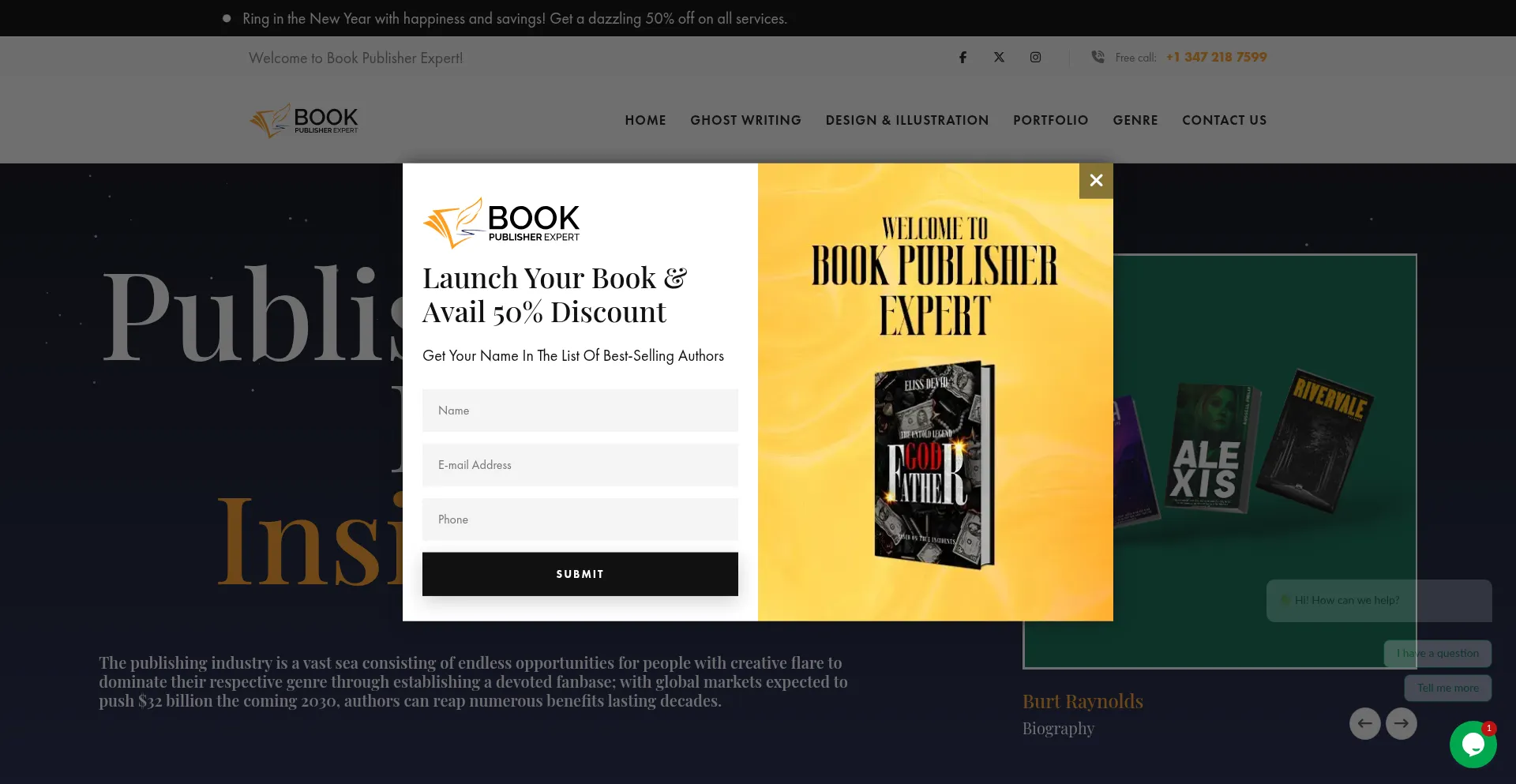1516x784 pixels.
Task: Focus the E-mail Address field
Action: [x=580, y=465]
